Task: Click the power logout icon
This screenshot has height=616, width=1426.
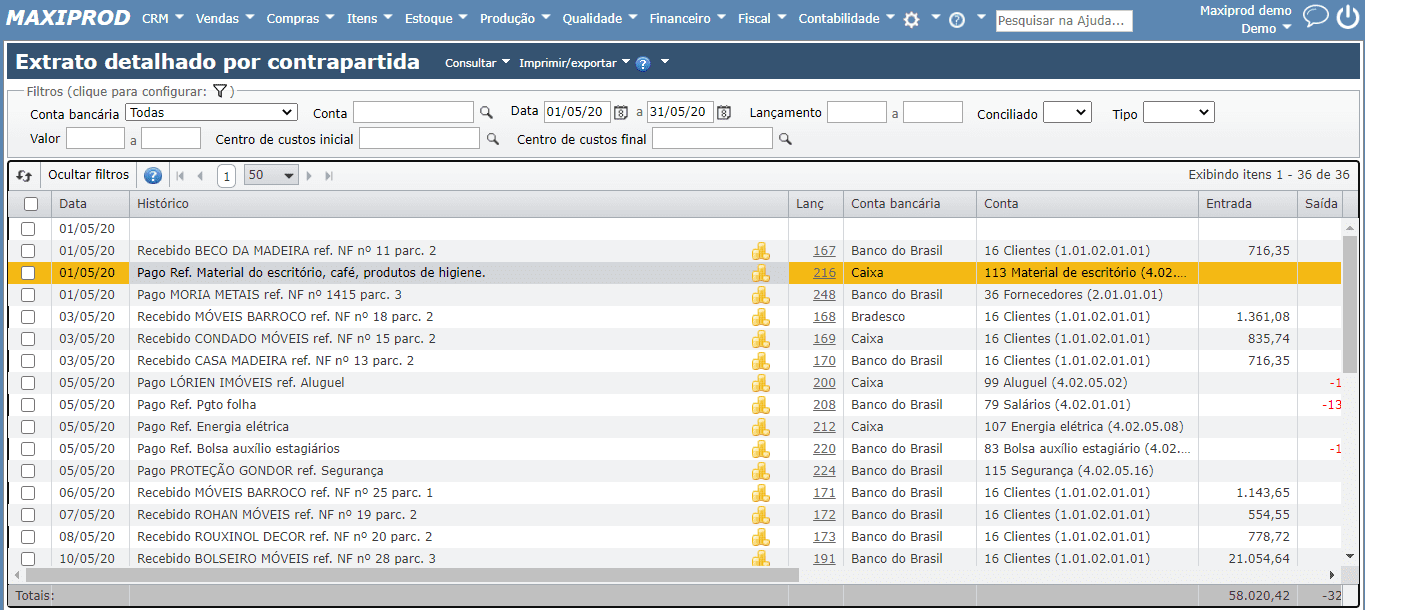Action: click(x=1348, y=17)
